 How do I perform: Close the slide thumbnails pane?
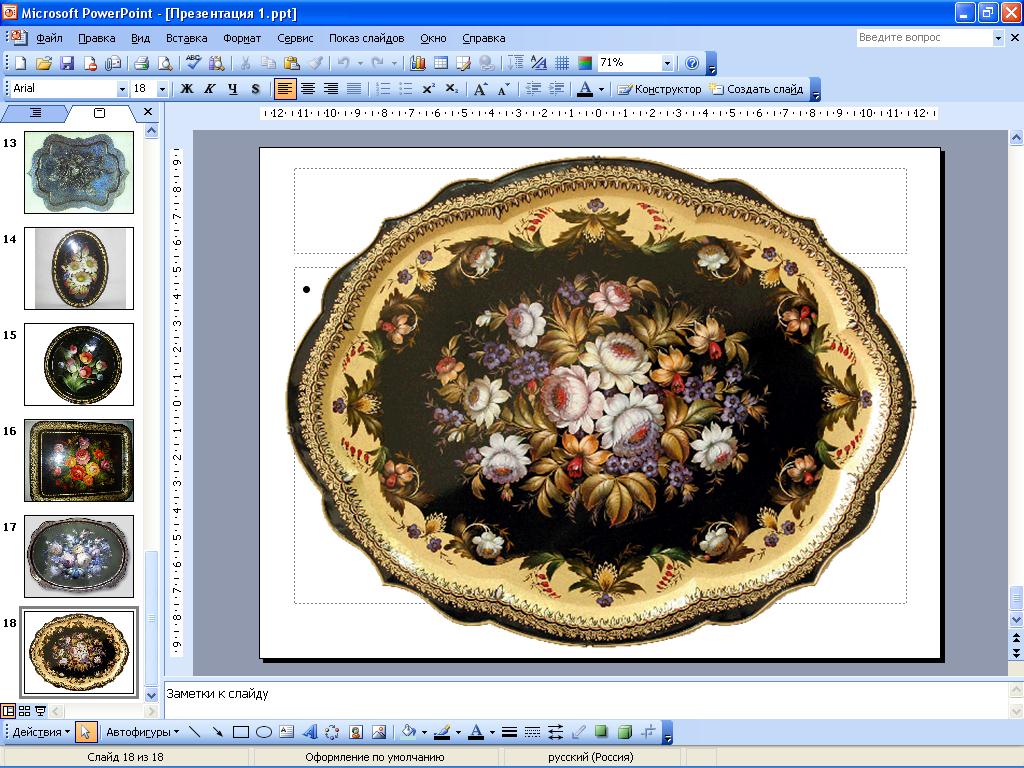coord(148,112)
